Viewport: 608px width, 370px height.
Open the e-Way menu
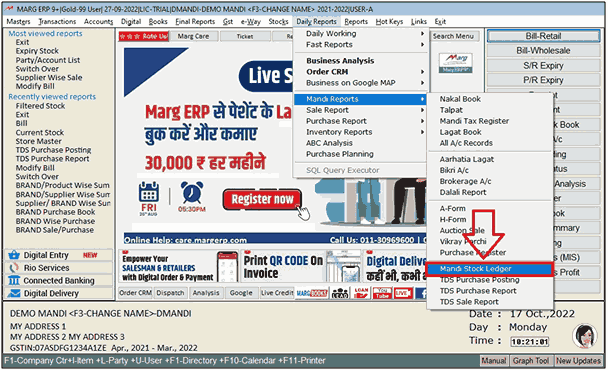pos(250,21)
